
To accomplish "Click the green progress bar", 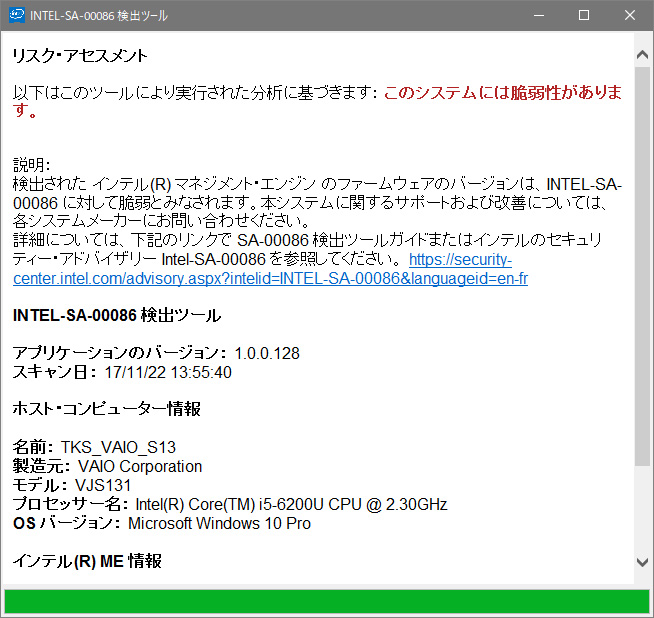I will 327,601.
